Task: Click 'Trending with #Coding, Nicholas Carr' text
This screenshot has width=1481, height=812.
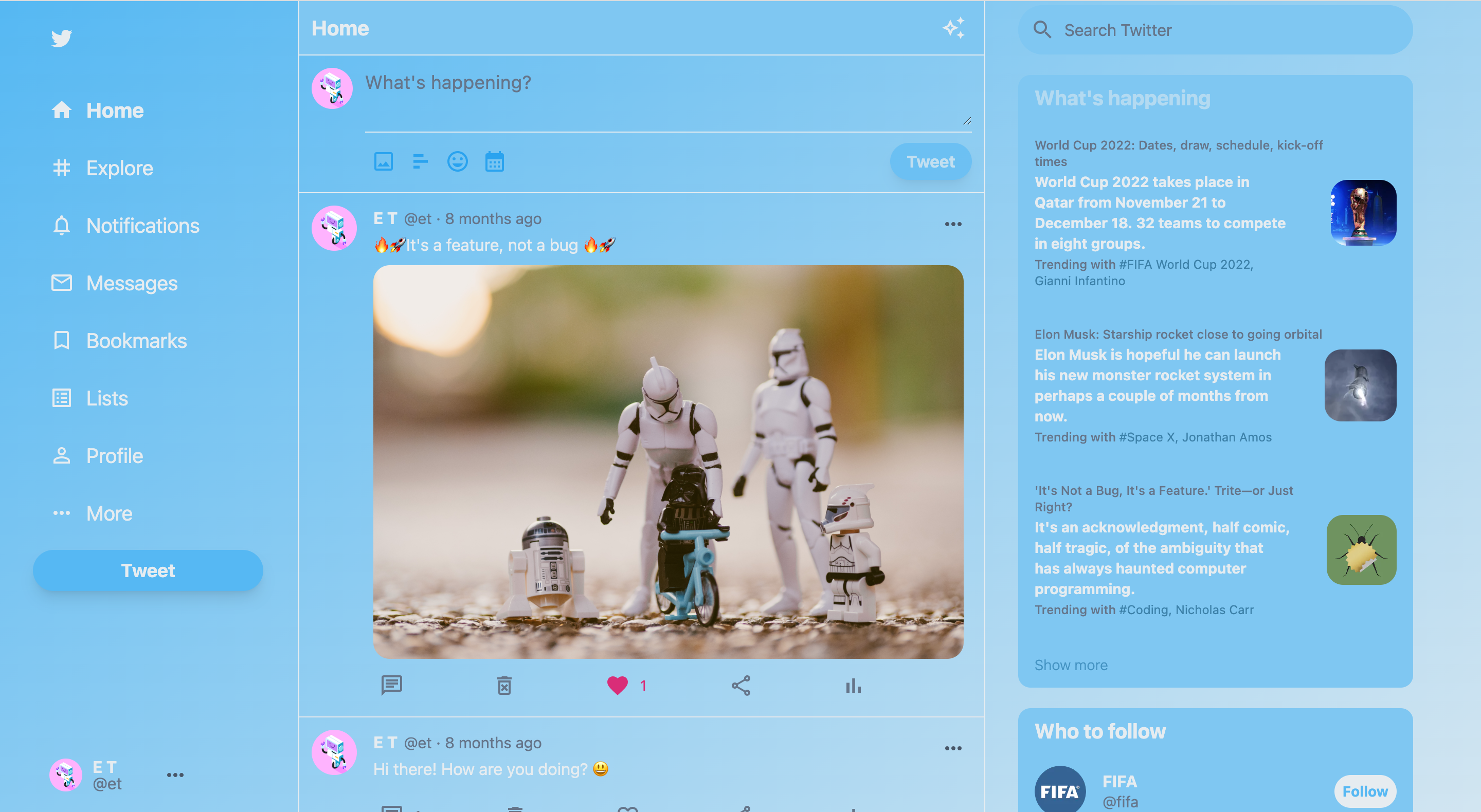Action: (1144, 610)
